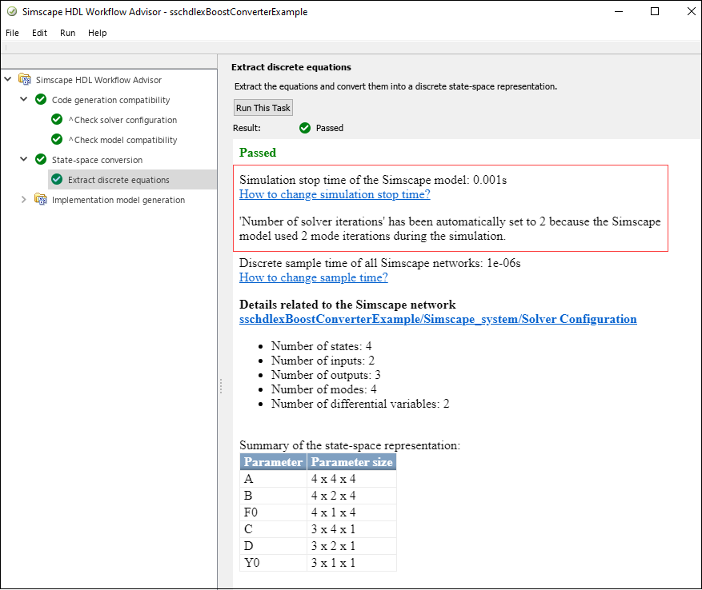Click the green check icon of State-space conversion

[41, 159]
